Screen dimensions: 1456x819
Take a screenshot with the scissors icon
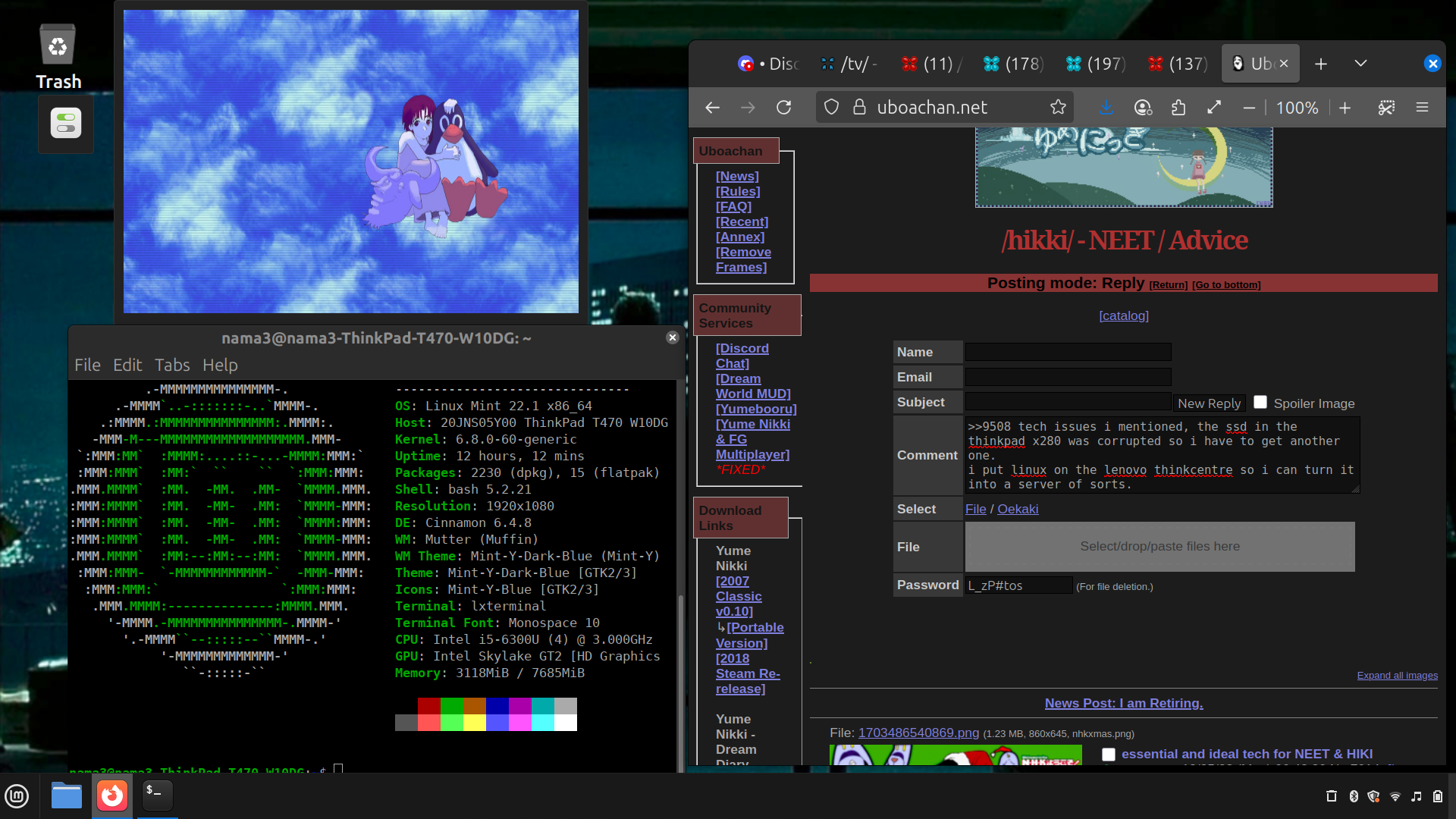point(1386,108)
